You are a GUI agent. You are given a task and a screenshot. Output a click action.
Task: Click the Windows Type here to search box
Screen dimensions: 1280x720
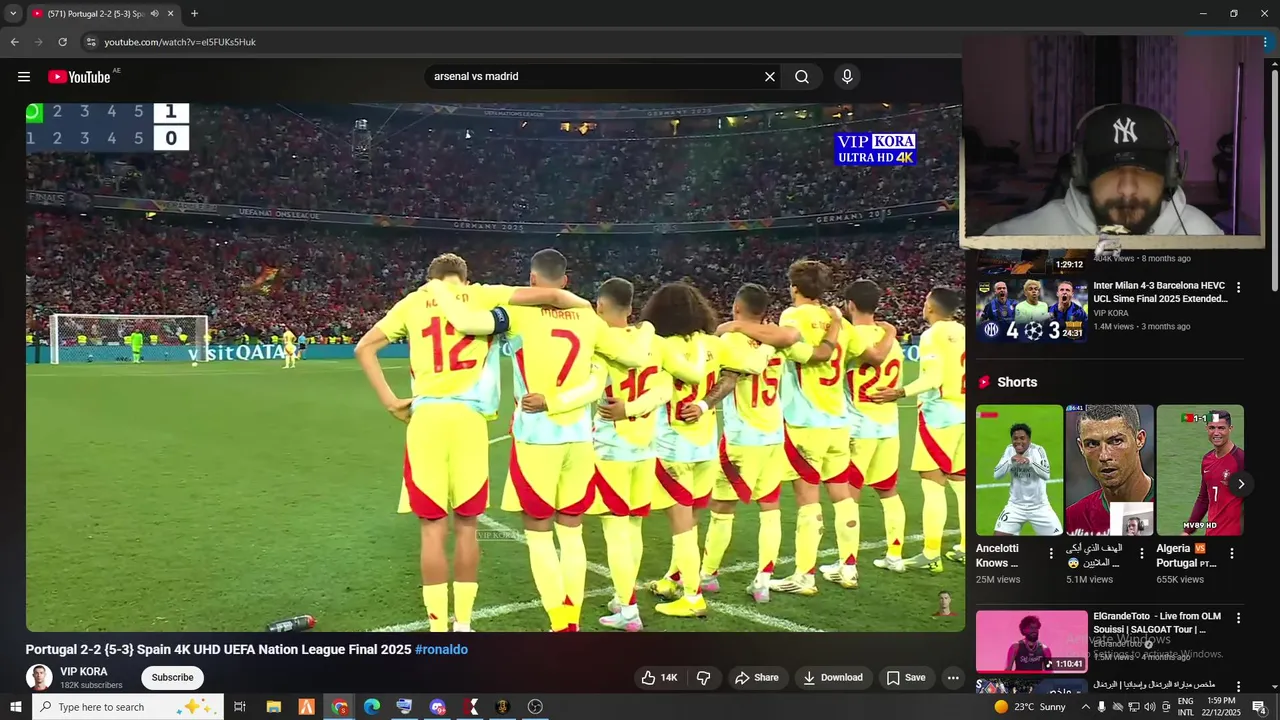(x=129, y=707)
